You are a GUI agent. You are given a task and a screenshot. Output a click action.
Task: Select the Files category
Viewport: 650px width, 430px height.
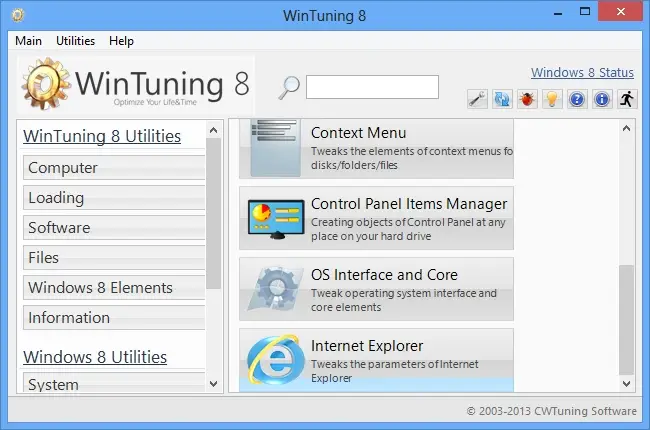click(114, 258)
